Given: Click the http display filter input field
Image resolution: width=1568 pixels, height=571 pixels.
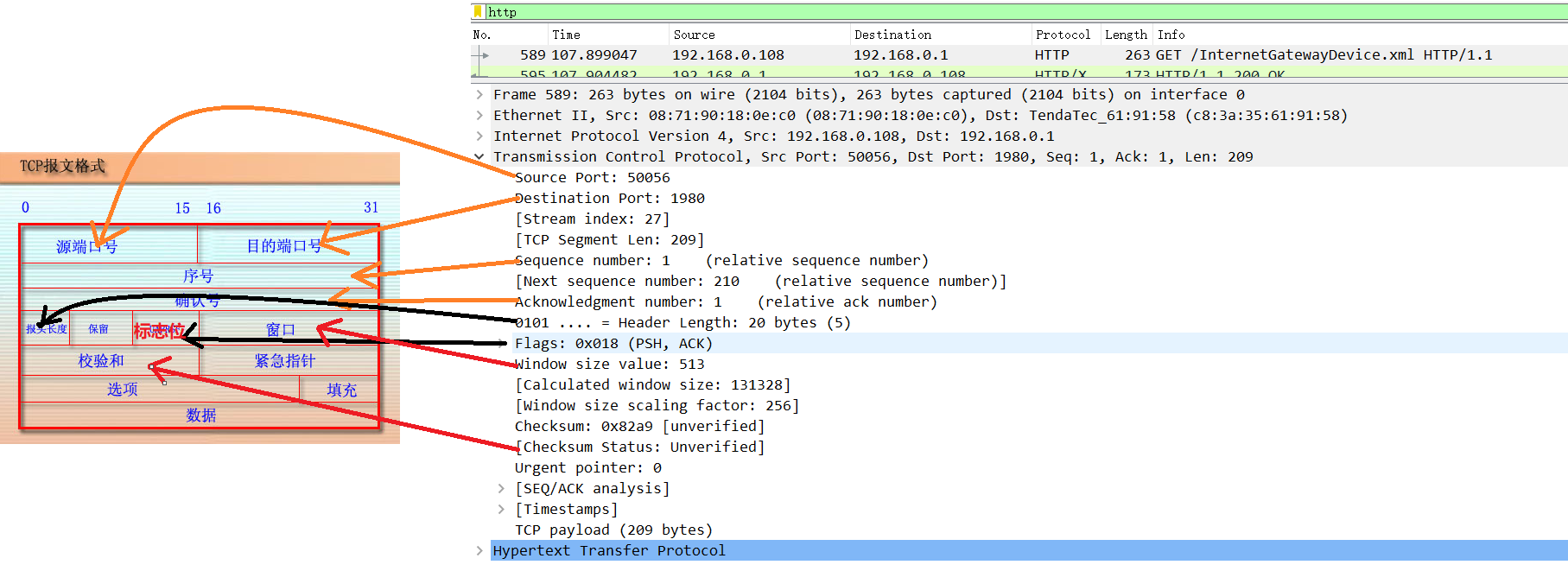Looking at the screenshot, I should coord(950,12).
